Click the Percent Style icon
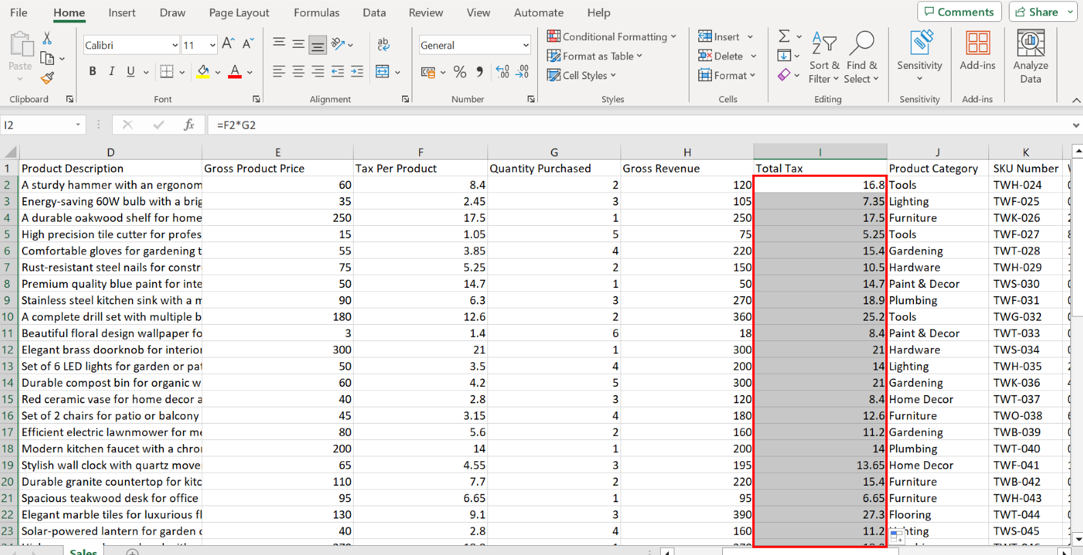 click(459, 72)
